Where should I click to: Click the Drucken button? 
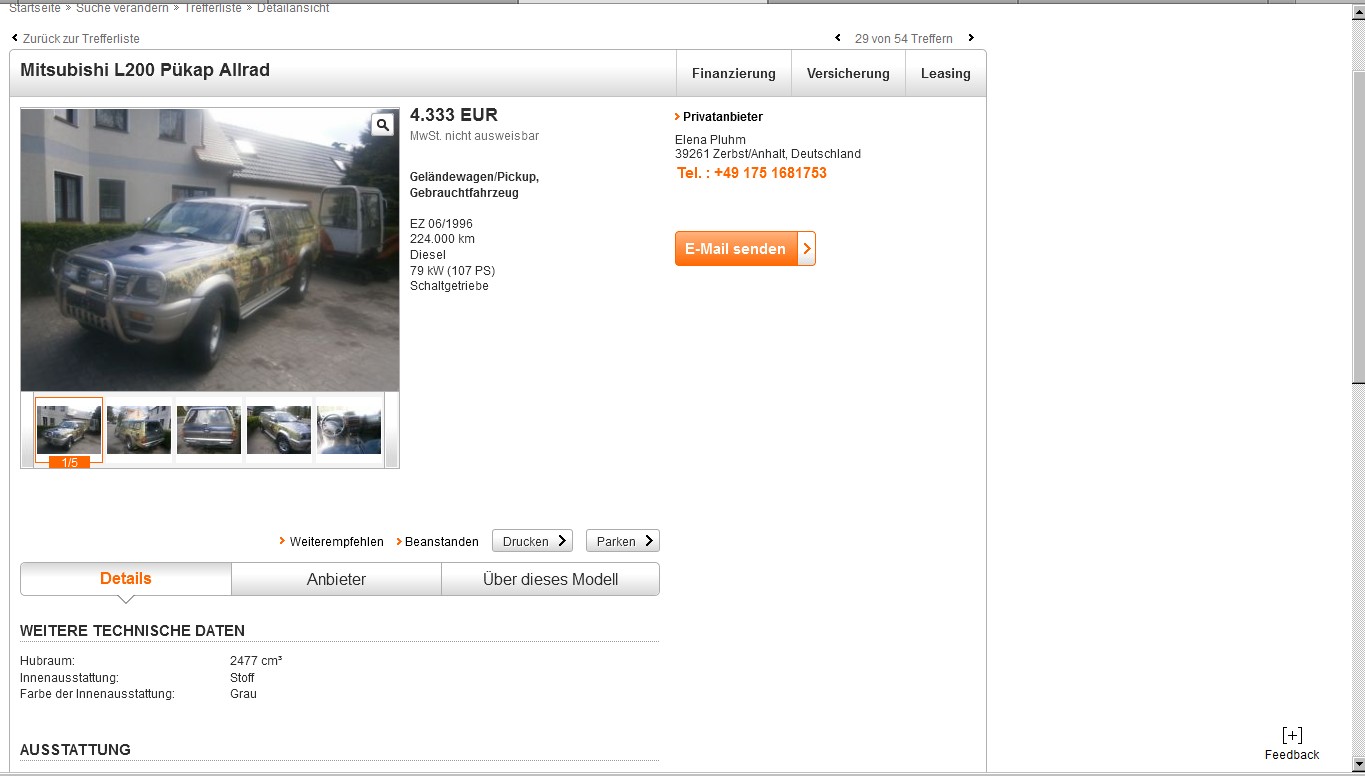click(532, 541)
